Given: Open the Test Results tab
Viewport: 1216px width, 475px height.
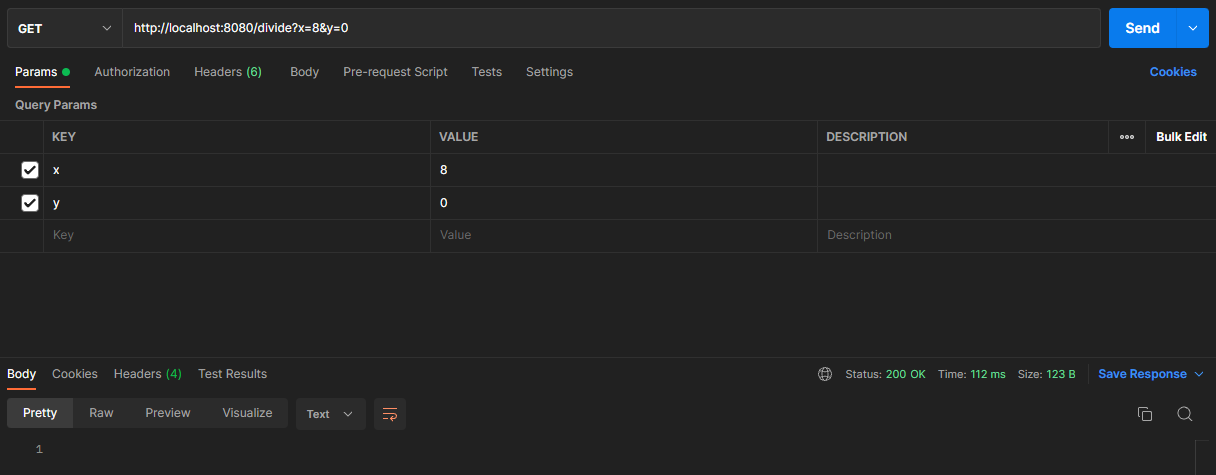Looking at the screenshot, I should coord(232,374).
